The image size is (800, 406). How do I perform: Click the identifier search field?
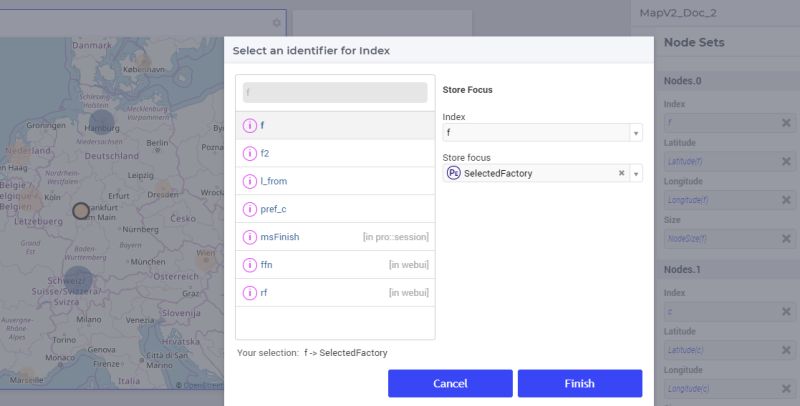pos(335,93)
